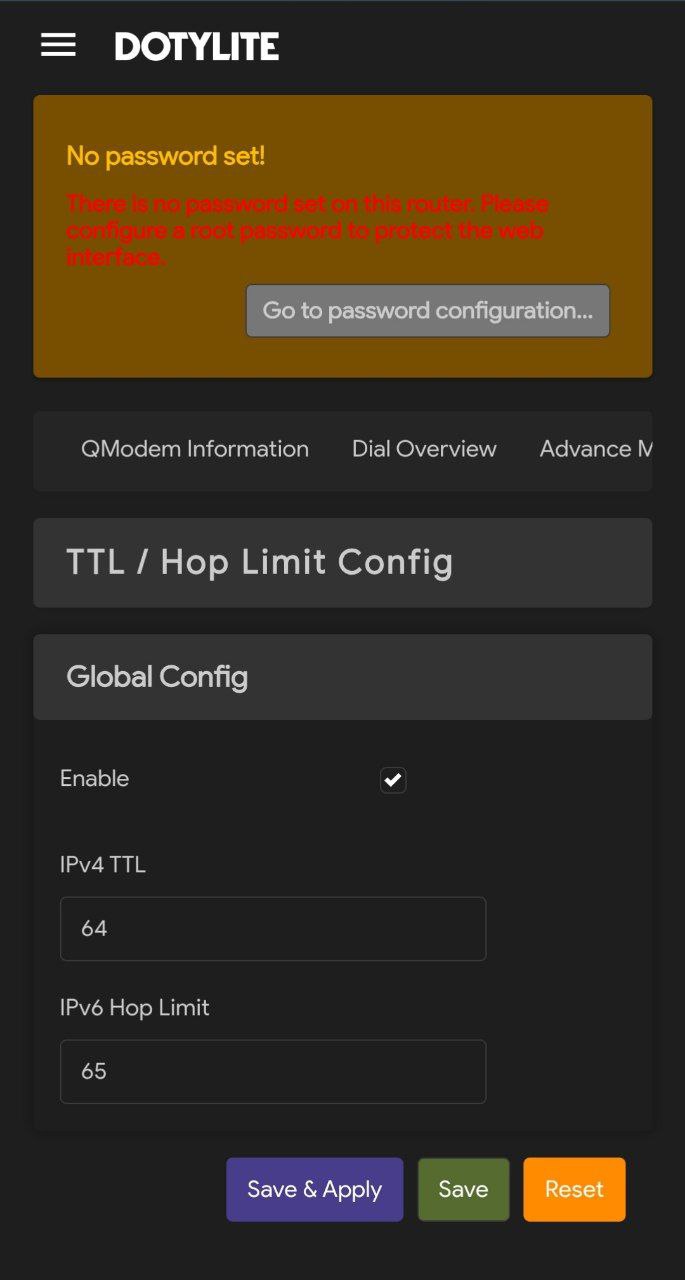Click the TTL / Hop Limit Config heading
The width and height of the screenshot is (685, 1280).
coord(259,562)
